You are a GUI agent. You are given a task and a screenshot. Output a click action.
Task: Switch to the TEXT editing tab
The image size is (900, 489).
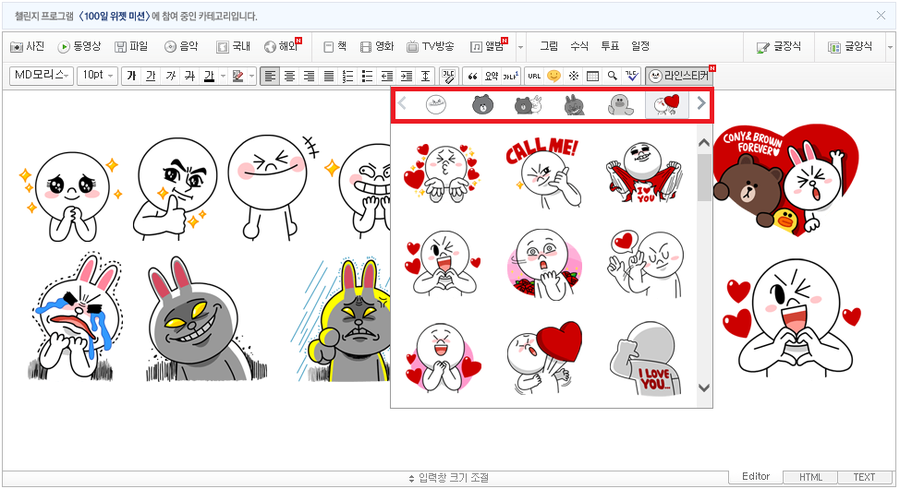point(864,478)
